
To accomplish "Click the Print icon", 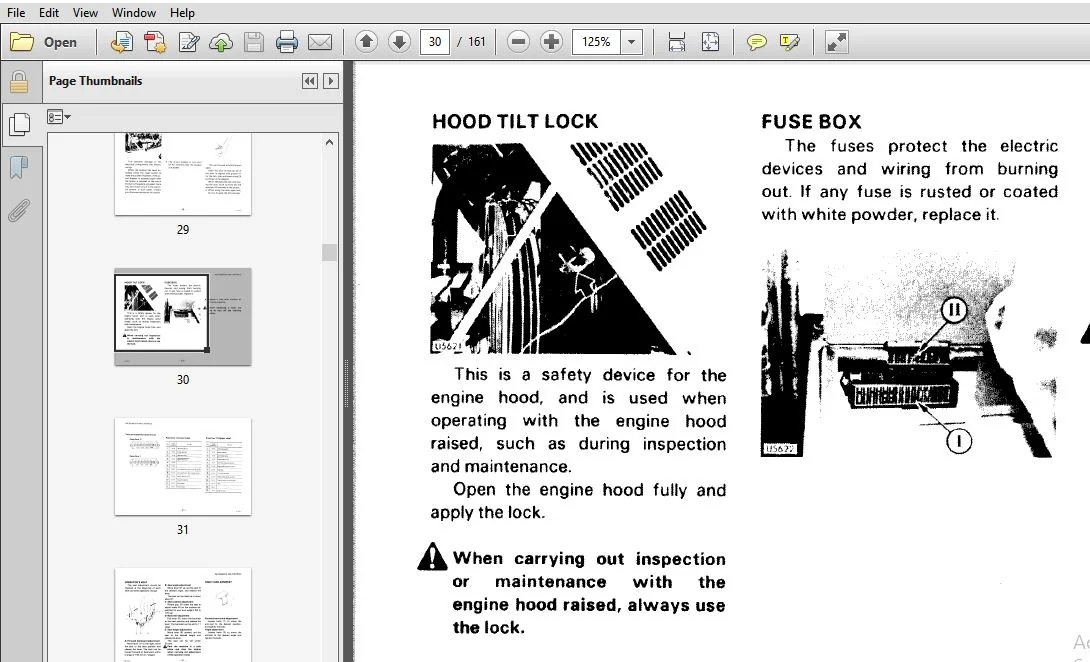I will [x=286, y=42].
